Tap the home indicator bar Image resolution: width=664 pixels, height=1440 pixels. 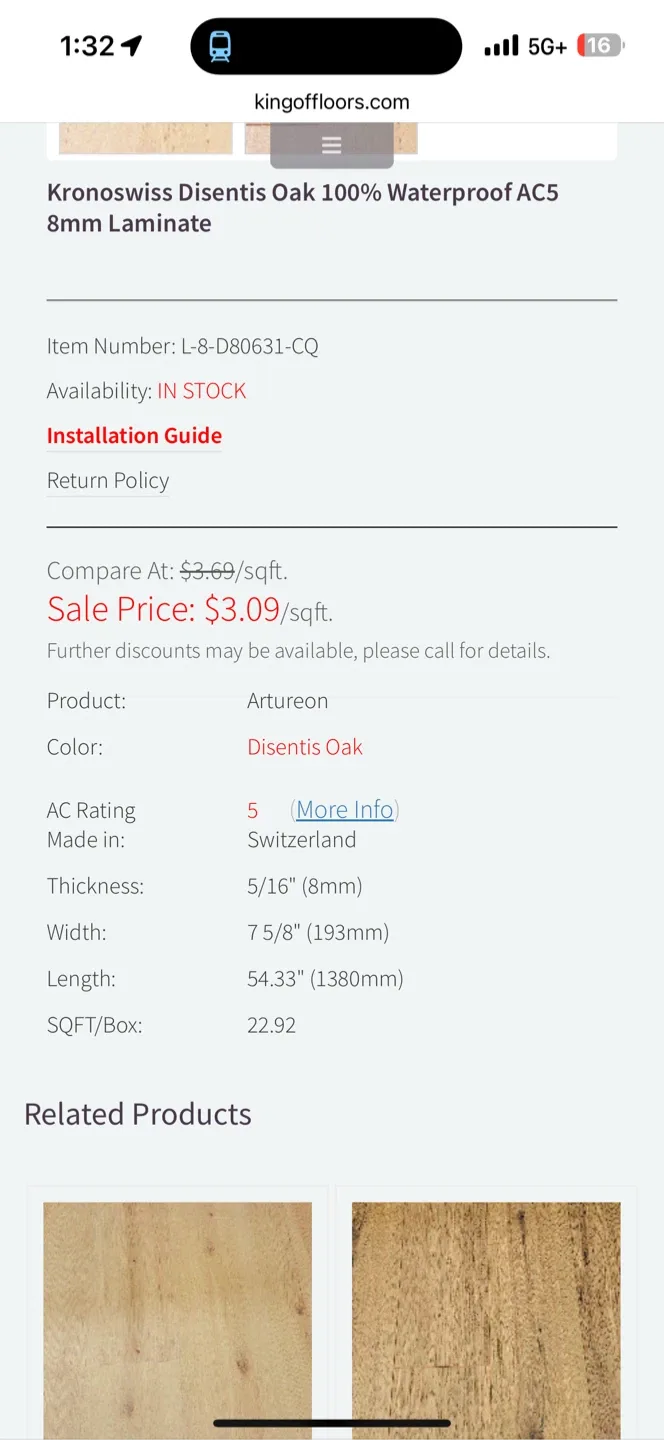[x=331, y=1420]
